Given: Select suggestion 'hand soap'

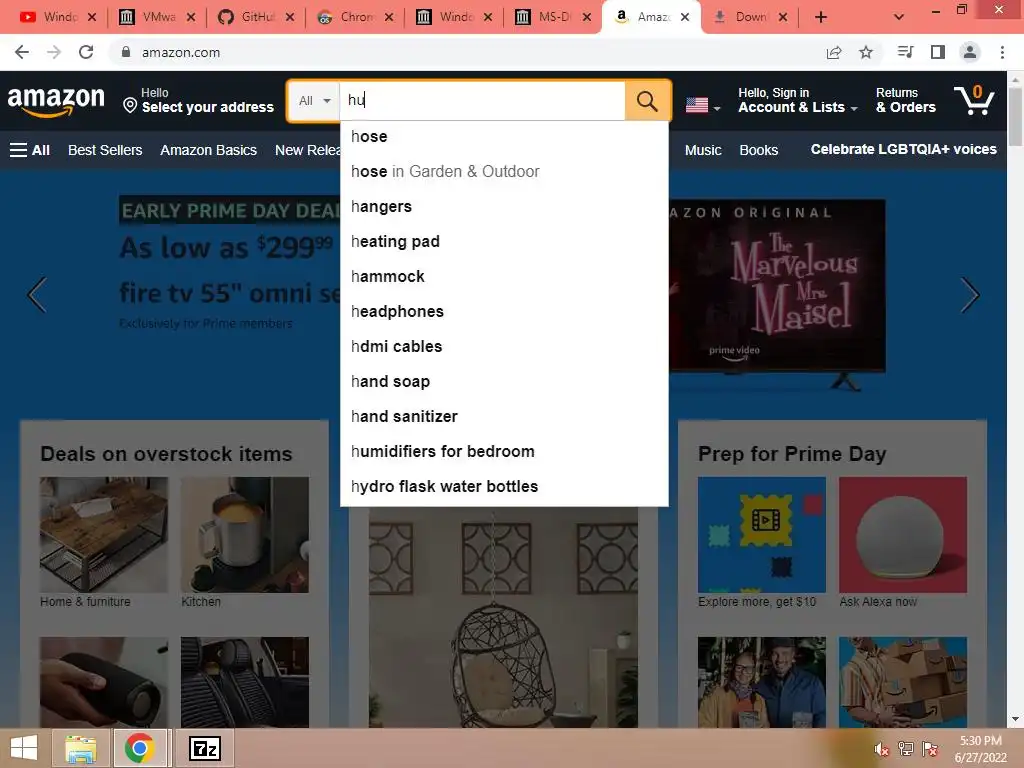Looking at the screenshot, I should (x=504, y=381).
